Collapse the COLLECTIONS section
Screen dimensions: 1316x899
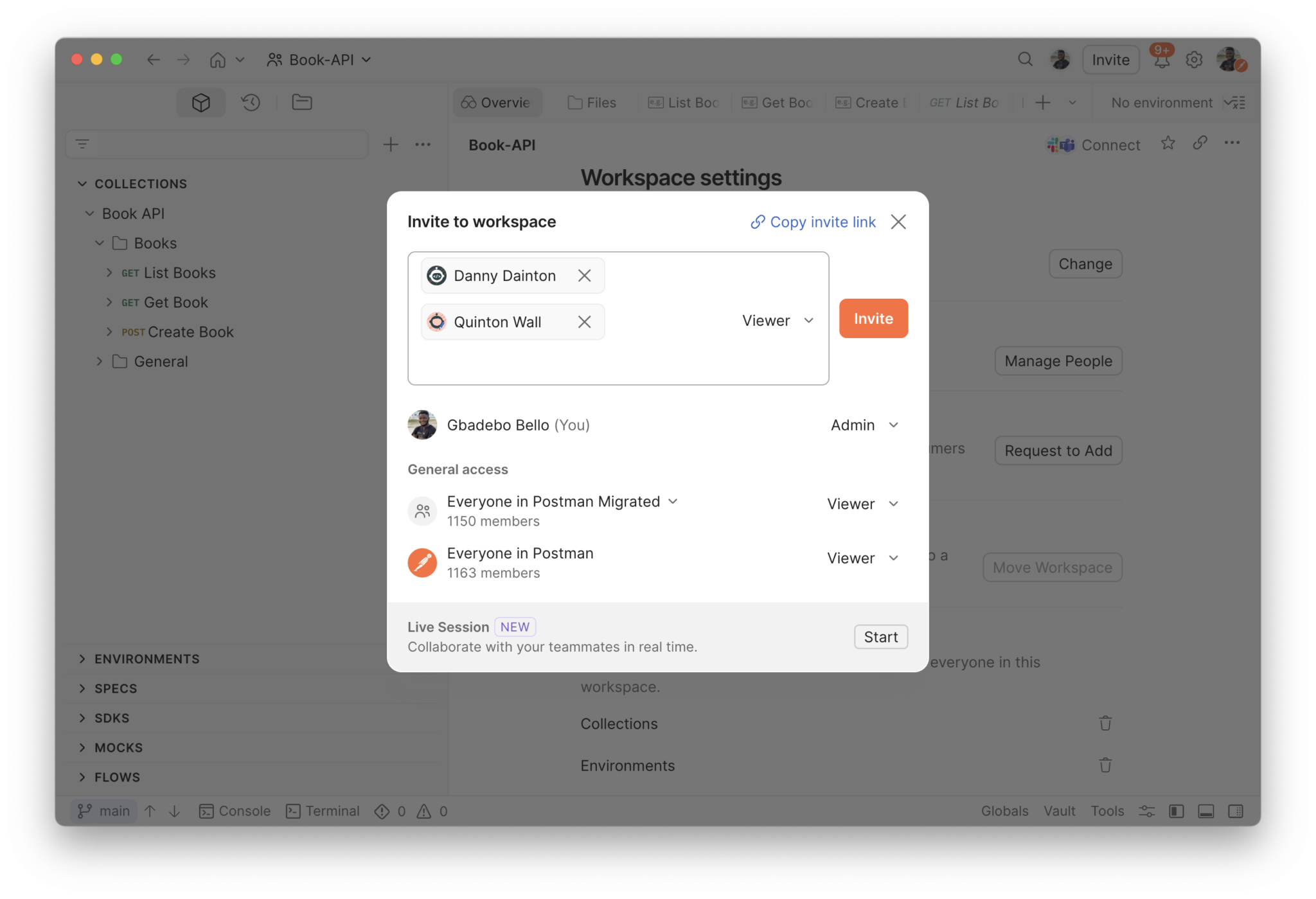(x=82, y=184)
